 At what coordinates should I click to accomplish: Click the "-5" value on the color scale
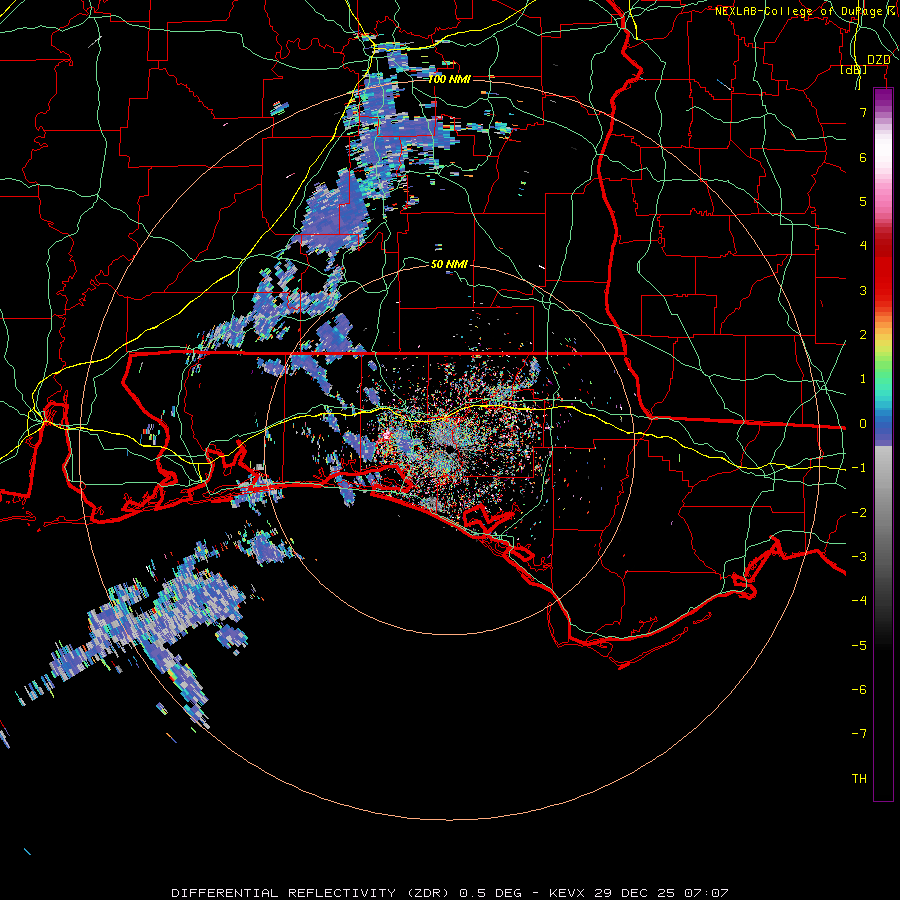859,646
